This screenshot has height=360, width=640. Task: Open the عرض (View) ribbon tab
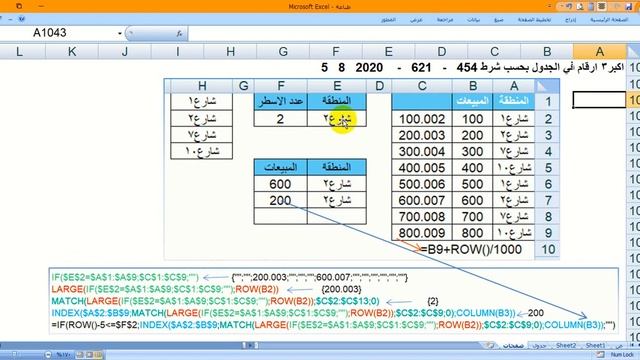coord(416,20)
